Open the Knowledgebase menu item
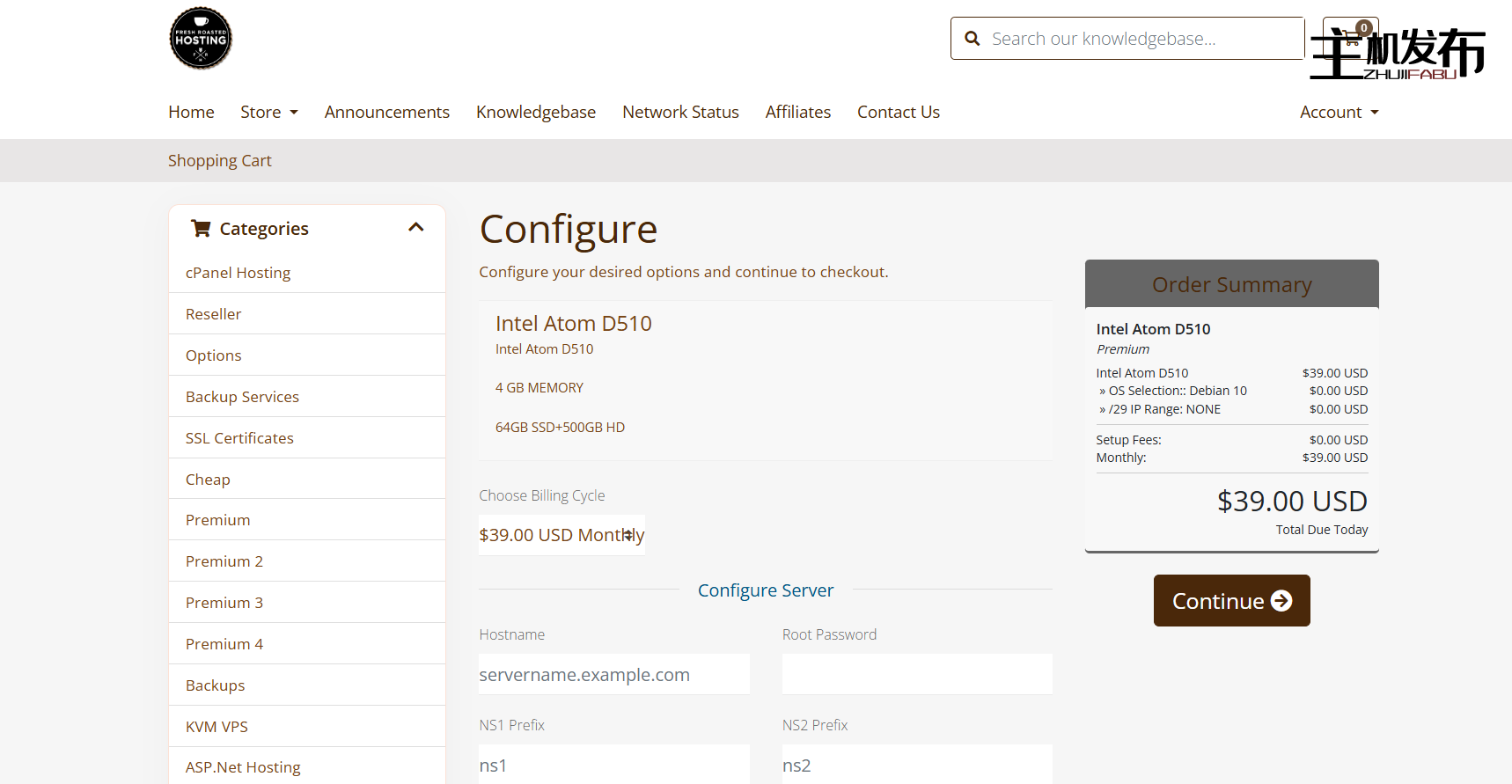This screenshot has height=784, width=1512. pyautogui.click(x=535, y=112)
